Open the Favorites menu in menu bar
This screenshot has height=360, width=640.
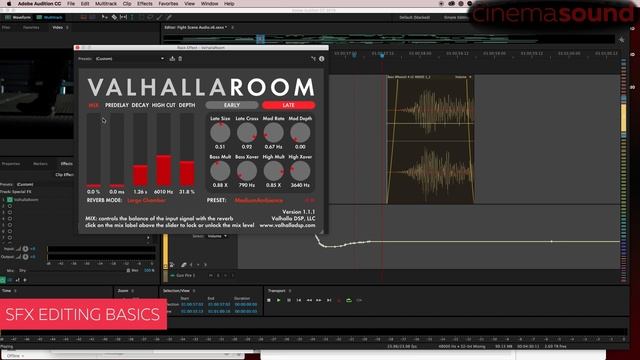click(x=168, y=4)
